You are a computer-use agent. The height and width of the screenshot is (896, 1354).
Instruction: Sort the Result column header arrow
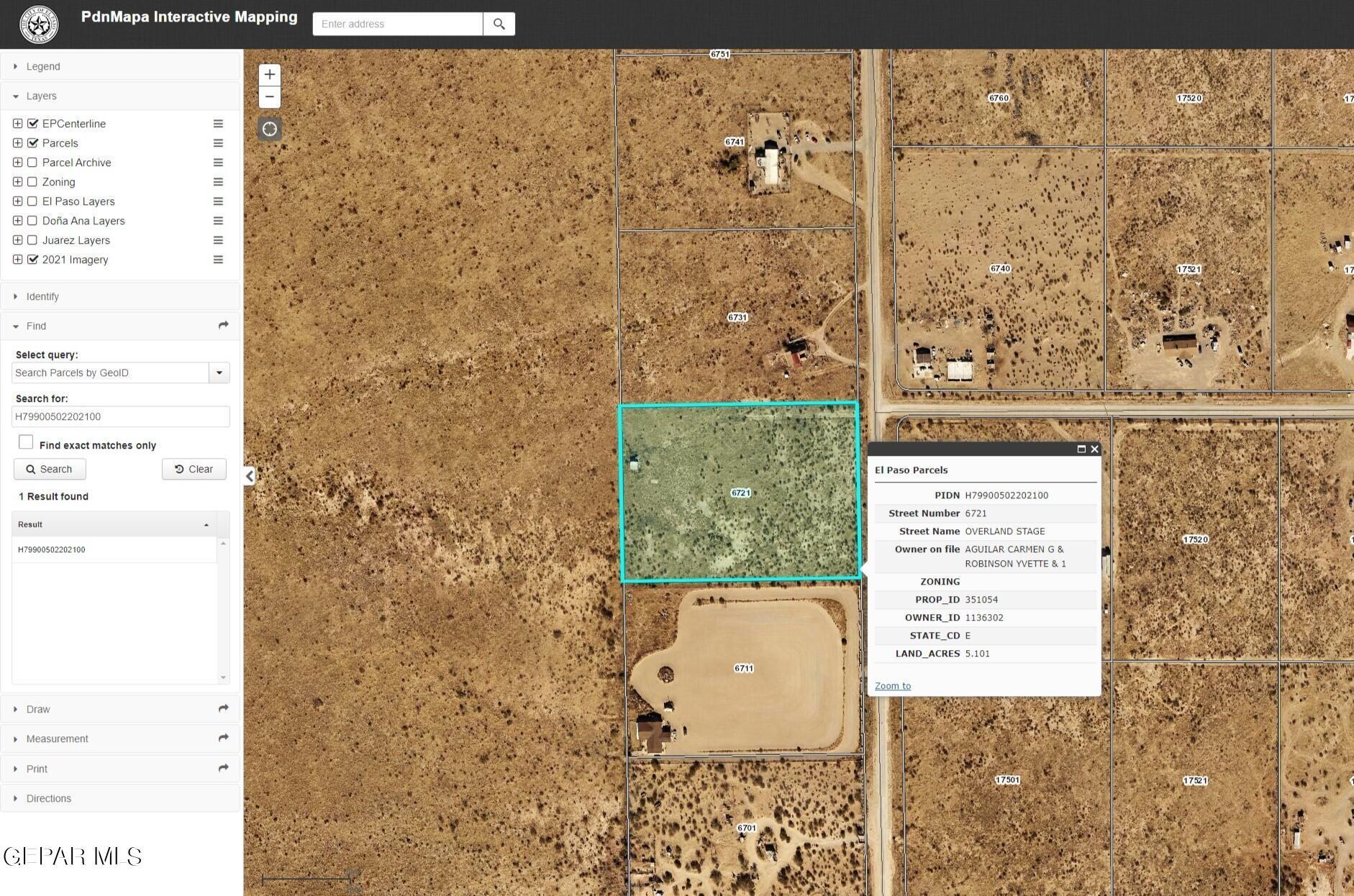pos(206,525)
